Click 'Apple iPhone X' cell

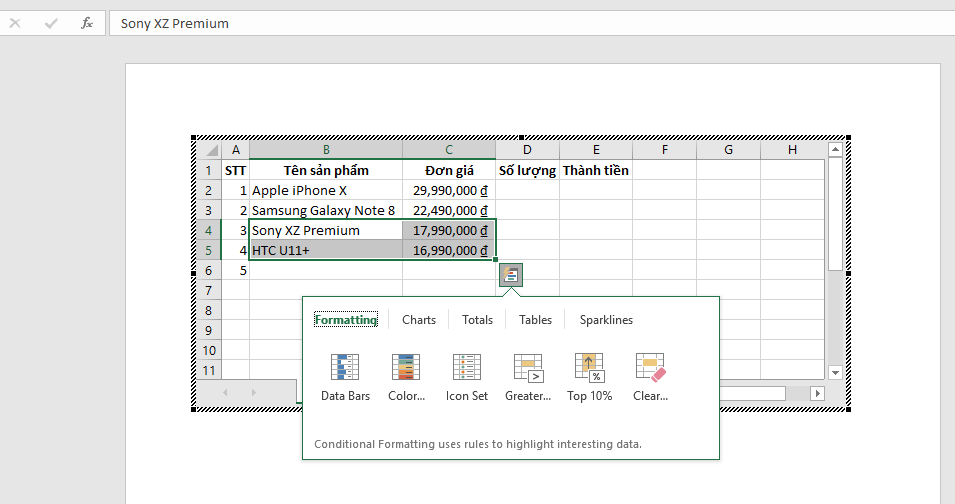[x=326, y=190]
